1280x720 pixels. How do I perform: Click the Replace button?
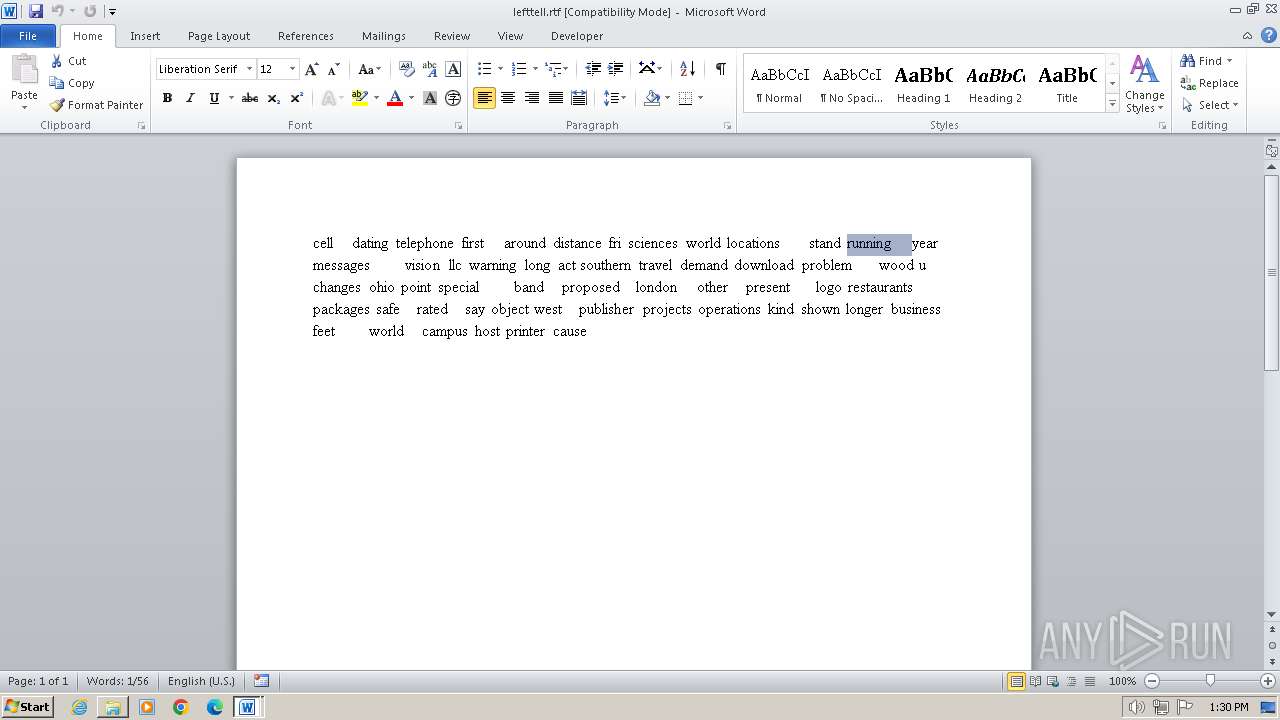tap(1210, 83)
